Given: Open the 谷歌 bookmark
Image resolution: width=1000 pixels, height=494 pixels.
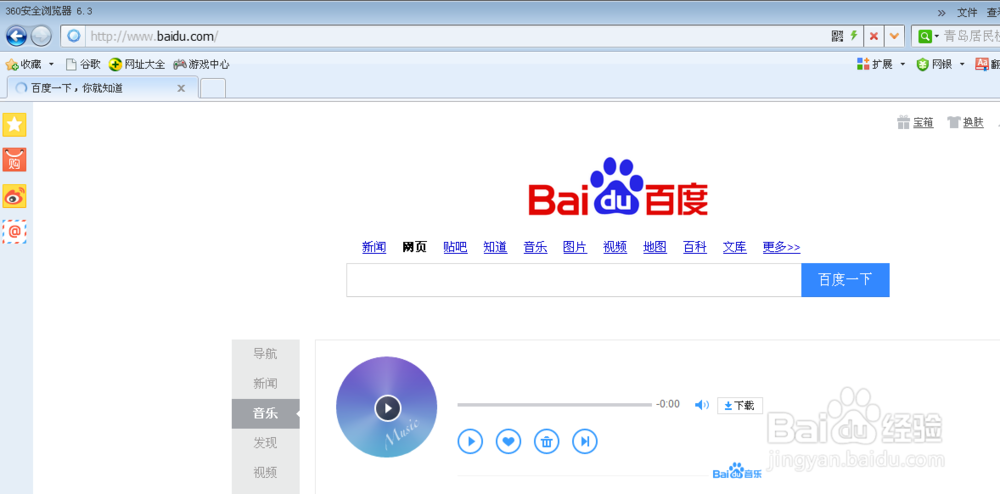Looking at the screenshot, I should 83,64.
